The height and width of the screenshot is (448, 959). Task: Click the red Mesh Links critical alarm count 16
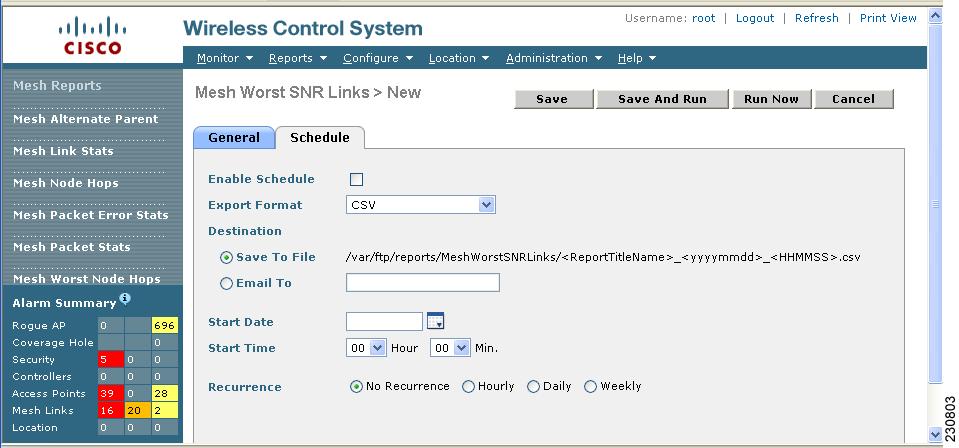[x=111, y=410]
